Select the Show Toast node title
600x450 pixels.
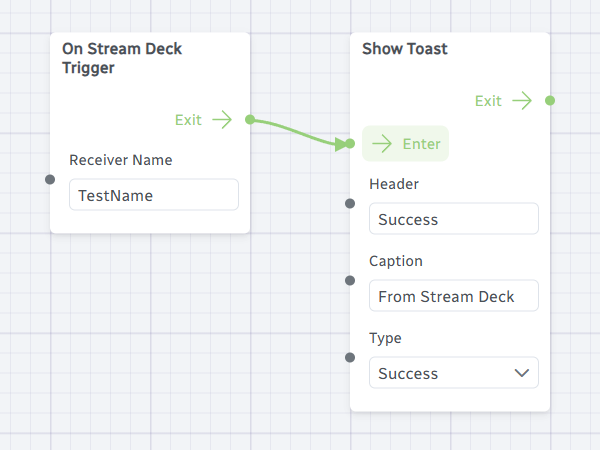coord(405,48)
